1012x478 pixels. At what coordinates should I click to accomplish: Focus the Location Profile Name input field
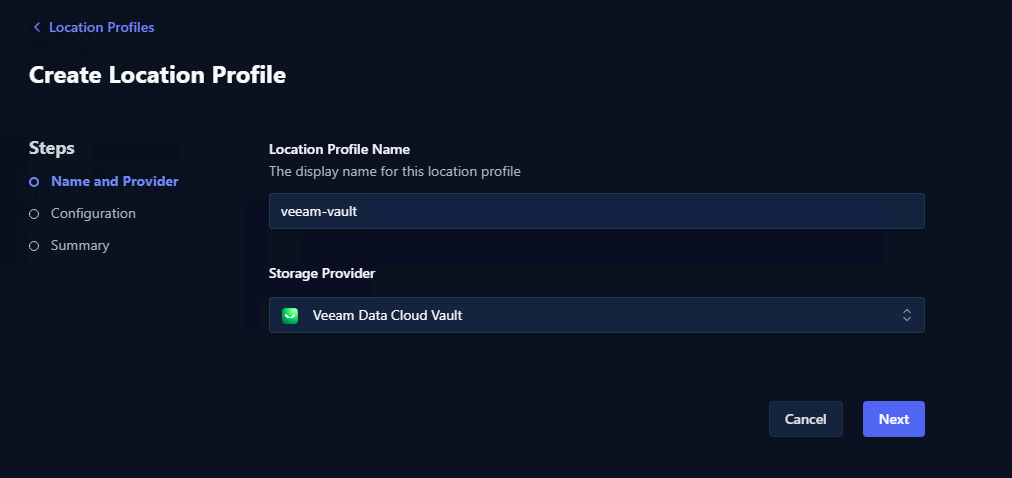596,211
